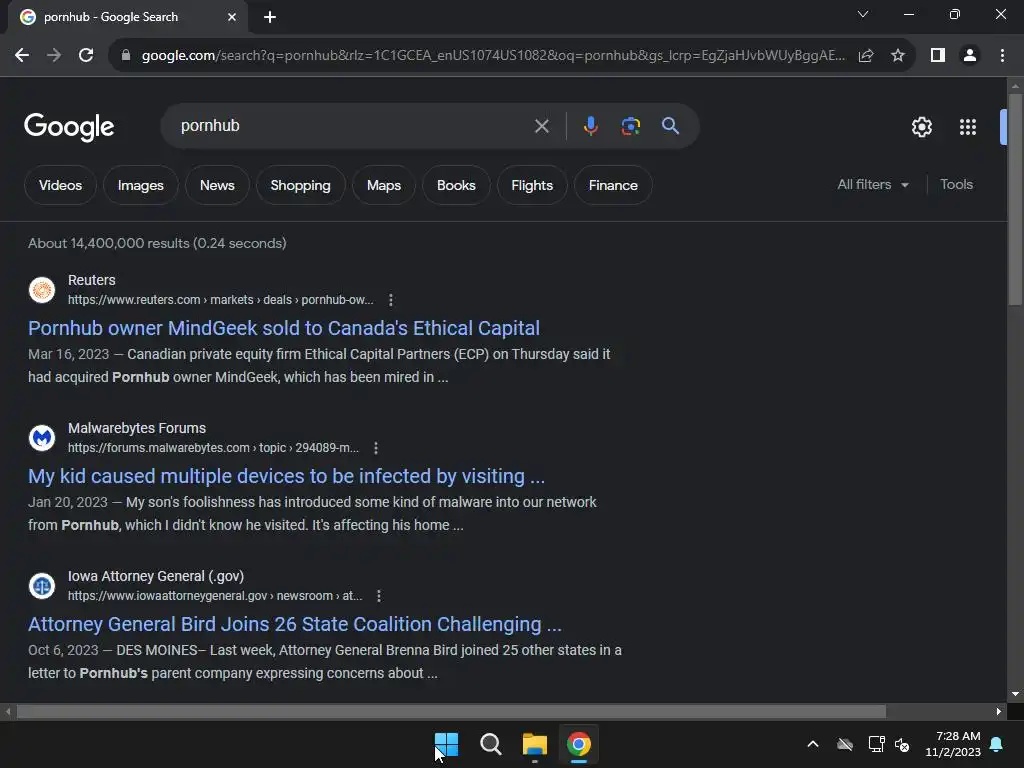1024x768 pixels.
Task: Click the iowaattorneygeneral.gov URL breadcrumb
Action: coord(215,596)
